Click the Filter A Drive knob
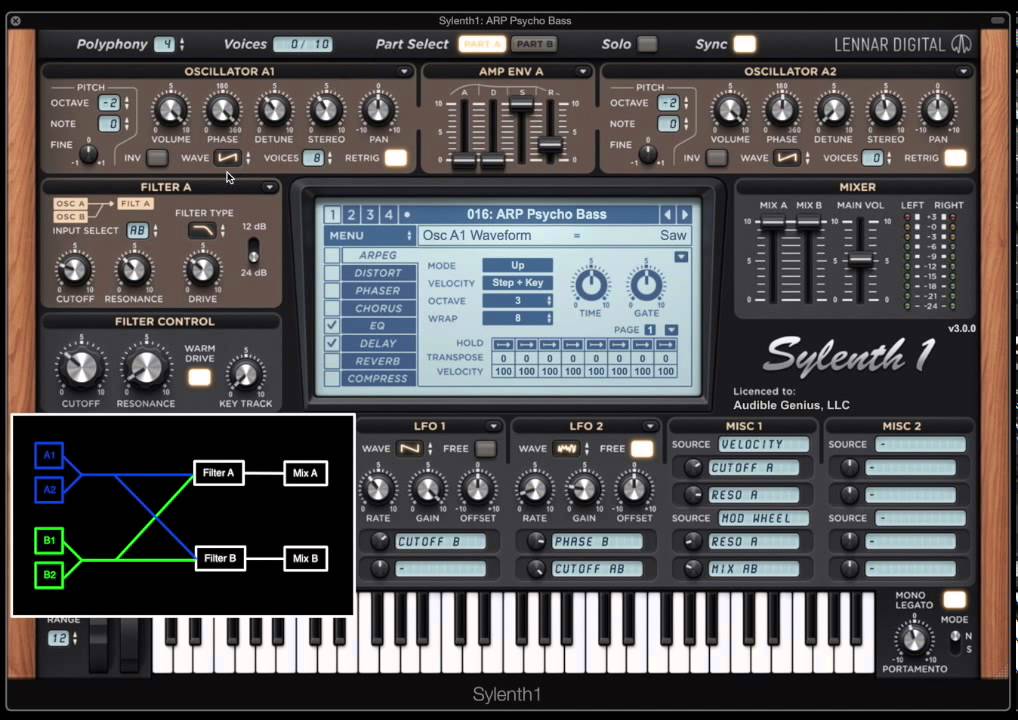Viewport: 1018px width, 720px height. 202,270
